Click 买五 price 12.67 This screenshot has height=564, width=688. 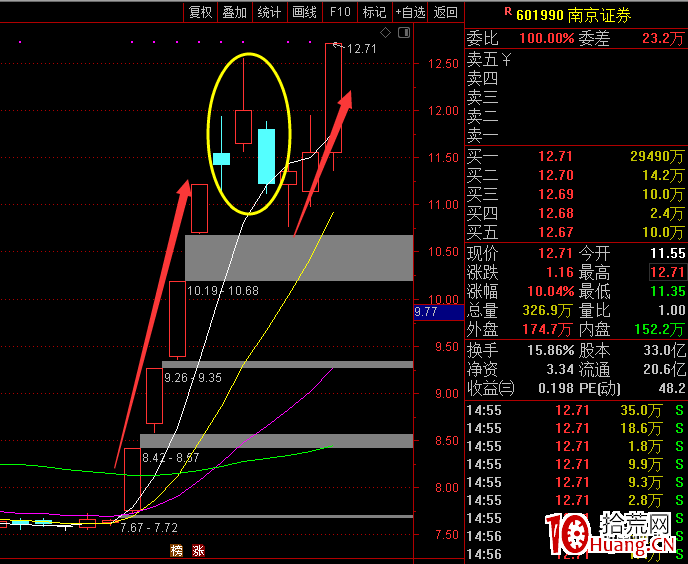pyautogui.click(x=555, y=232)
